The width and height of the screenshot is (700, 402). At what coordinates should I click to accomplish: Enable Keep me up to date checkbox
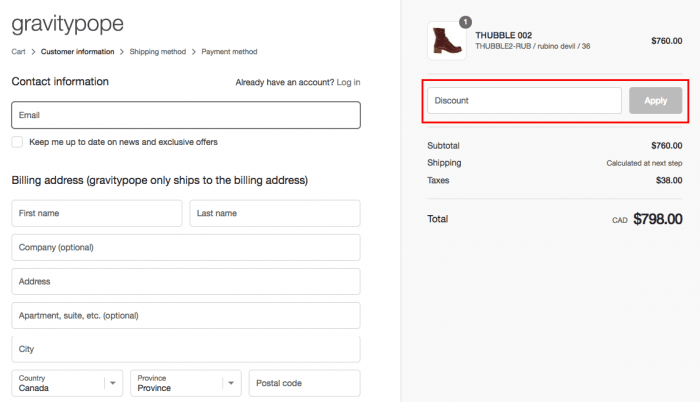click(x=17, y=142)
